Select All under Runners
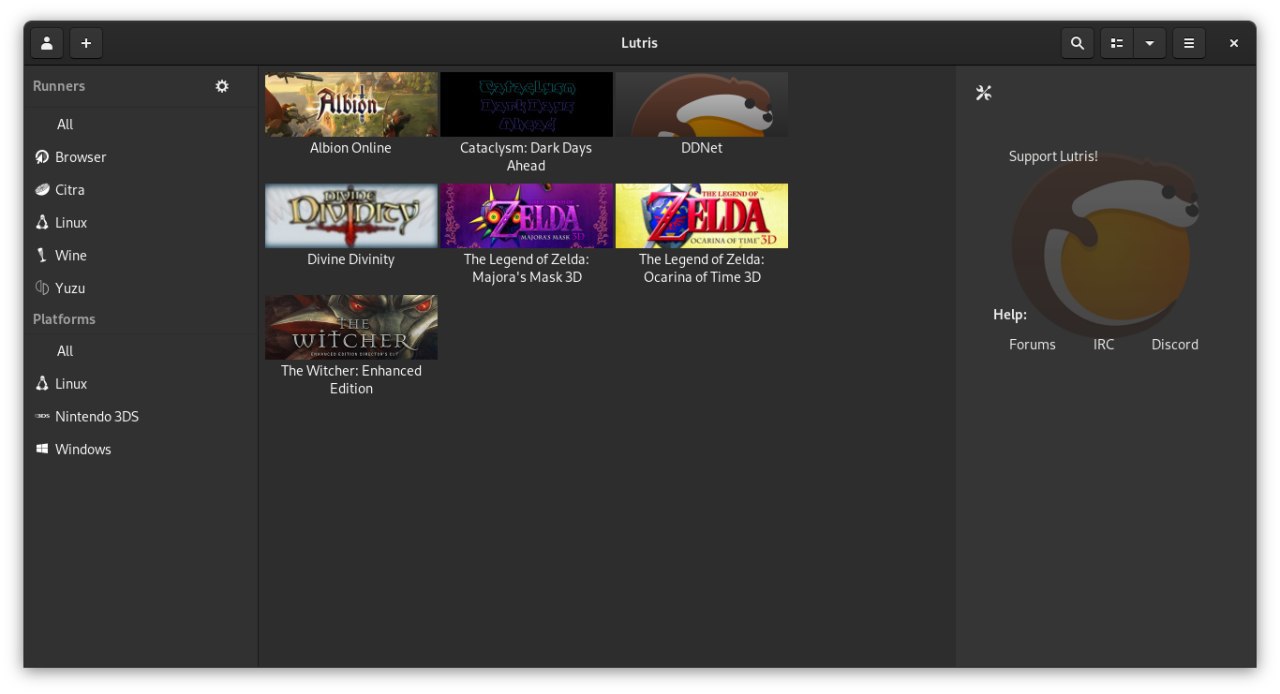Viewport: 1280px width, 694px height. coord(141,124)
